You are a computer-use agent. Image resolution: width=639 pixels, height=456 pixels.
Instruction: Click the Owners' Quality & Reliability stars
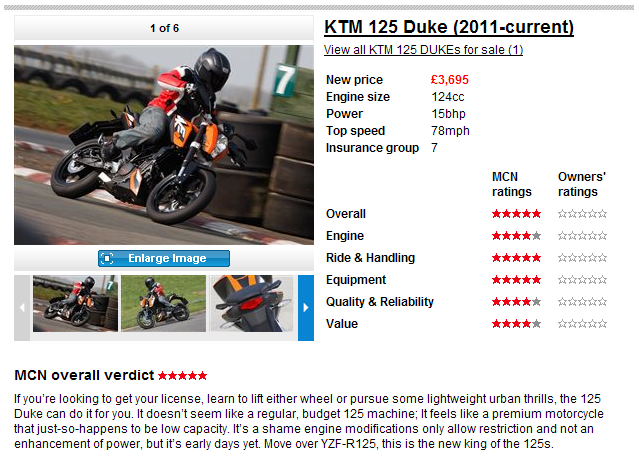click(582, 302)
